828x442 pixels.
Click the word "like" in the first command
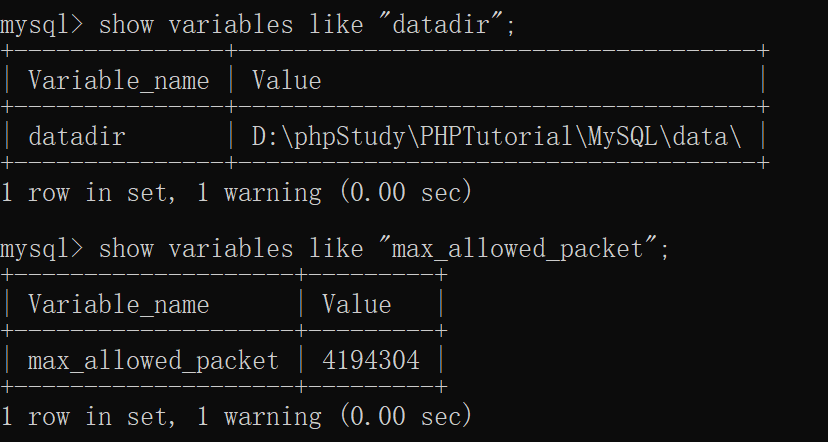(x=336, y=25)
